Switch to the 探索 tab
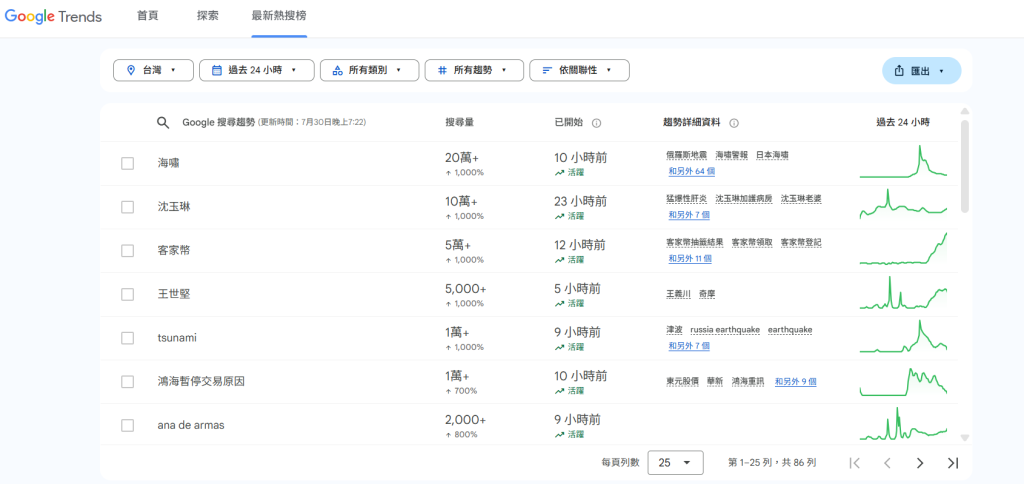Screen dimensions: 1024x484 [x=208, y=17]
